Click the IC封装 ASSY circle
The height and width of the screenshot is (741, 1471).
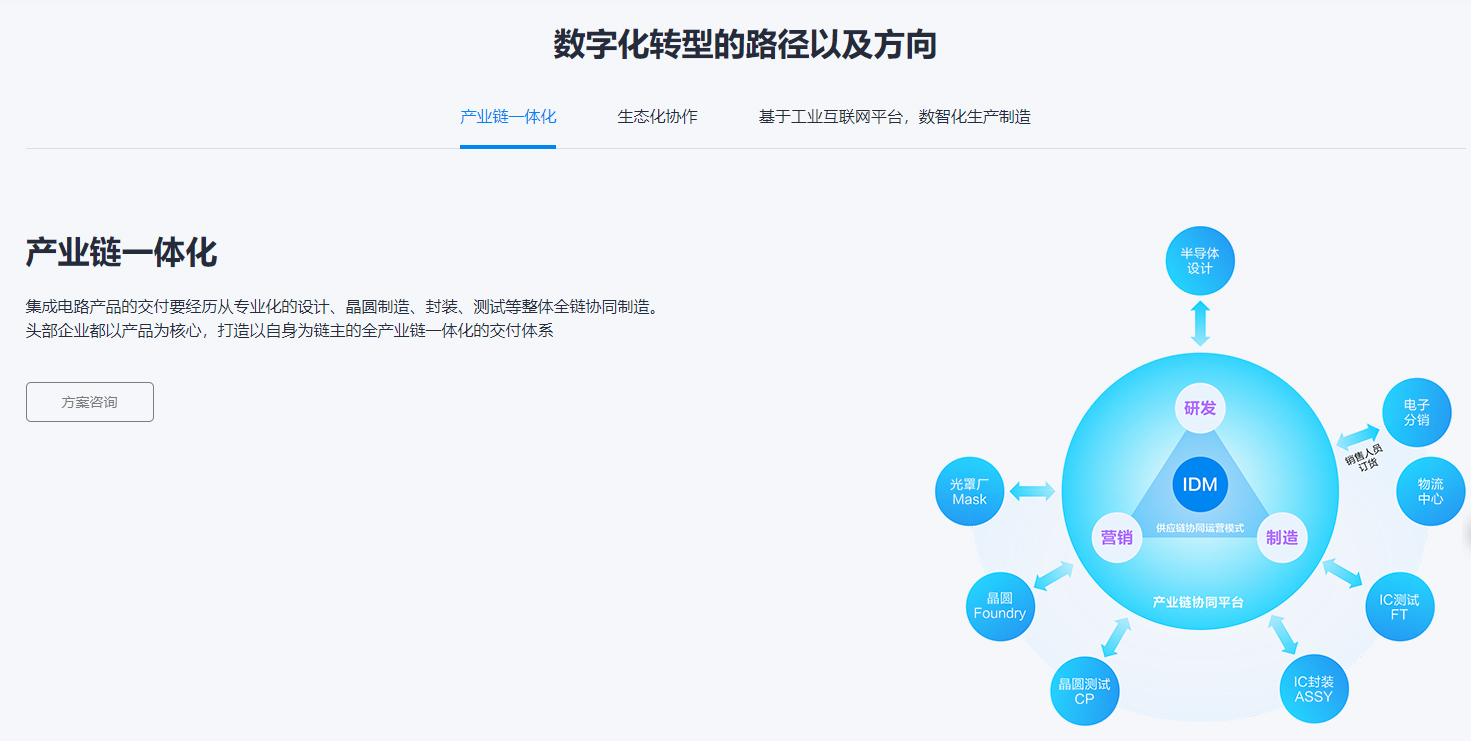(1313, 689)
